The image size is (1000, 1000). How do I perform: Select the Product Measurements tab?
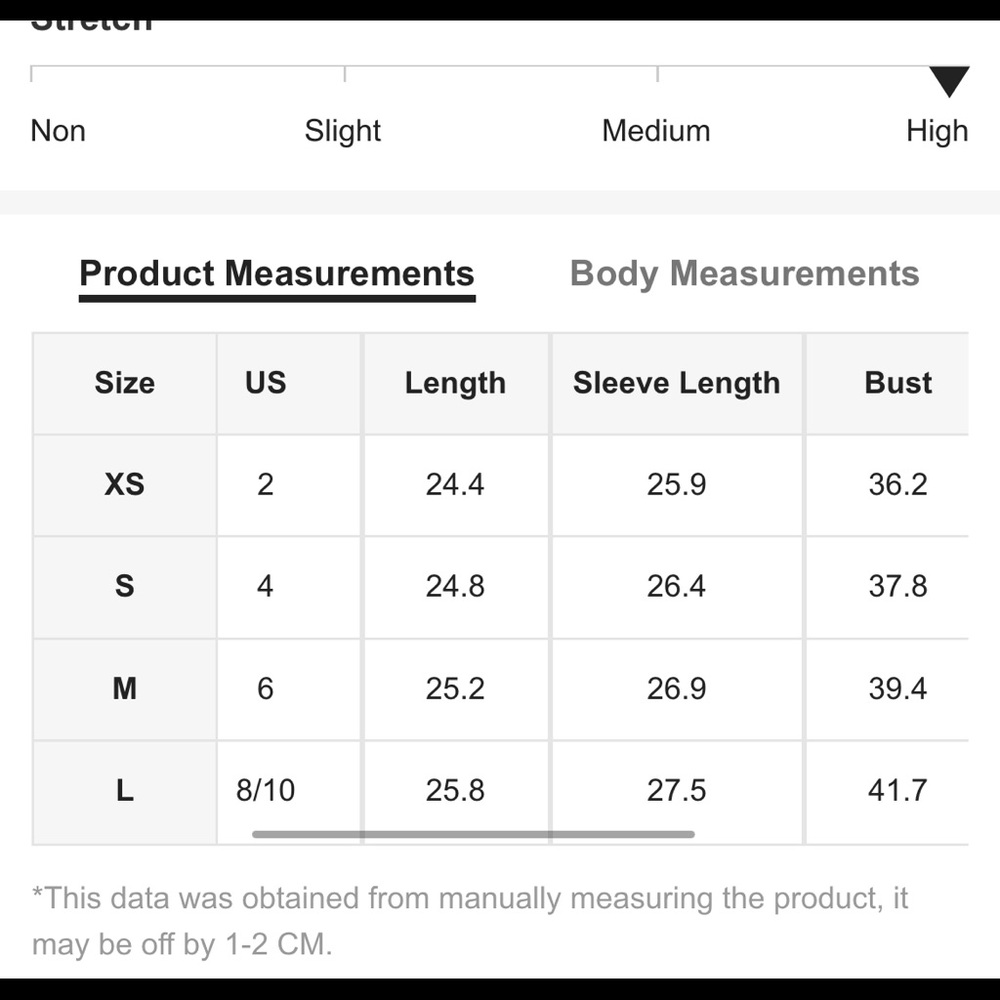pyautogui.click(x=277, y=274)
